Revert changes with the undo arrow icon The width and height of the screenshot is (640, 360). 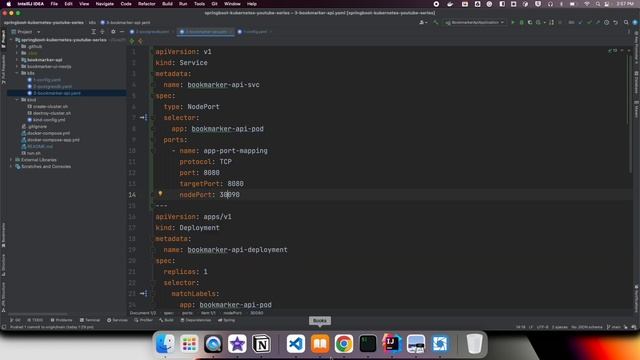616,22
